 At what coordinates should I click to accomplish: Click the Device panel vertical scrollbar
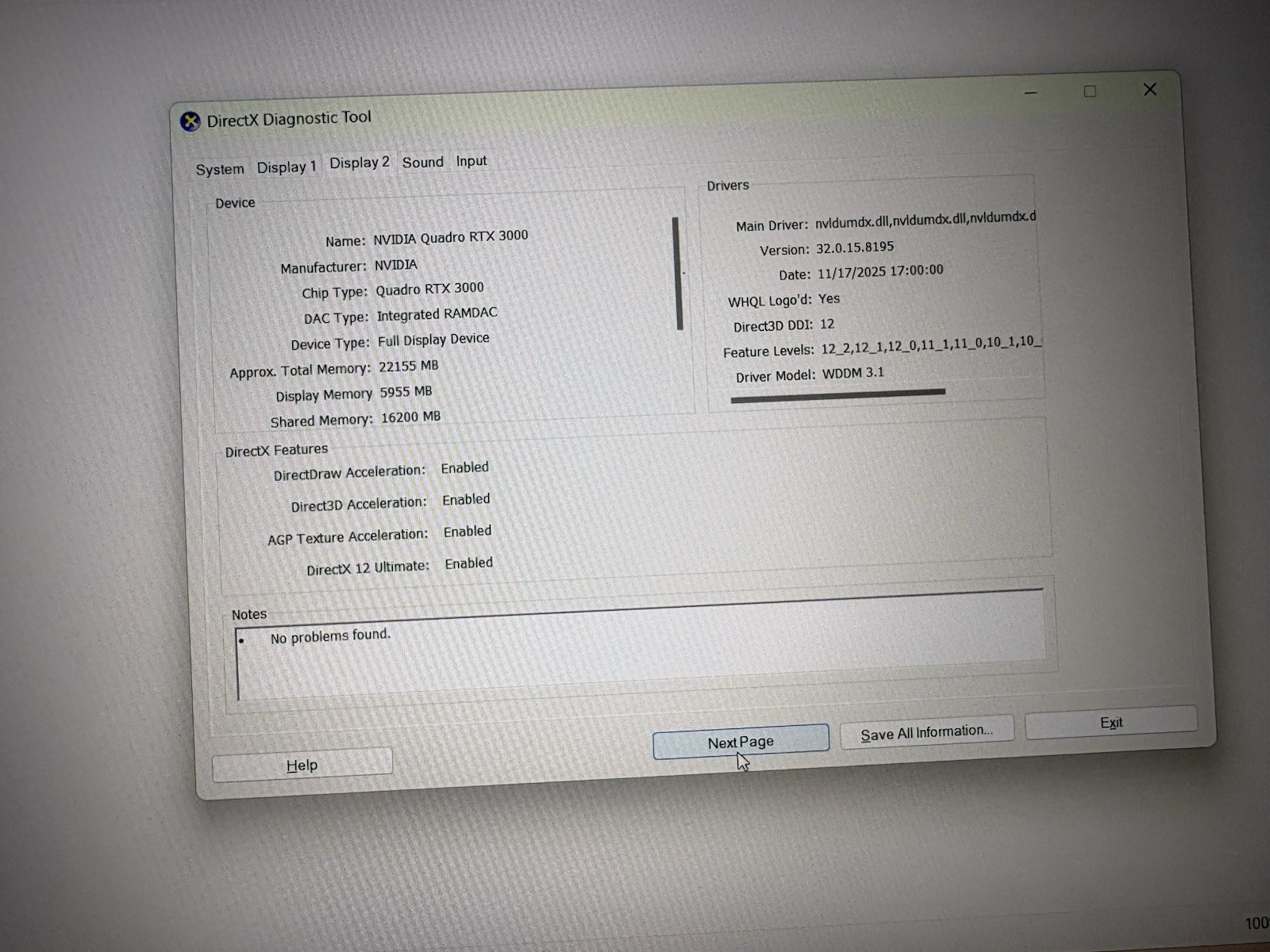point(677,273)
